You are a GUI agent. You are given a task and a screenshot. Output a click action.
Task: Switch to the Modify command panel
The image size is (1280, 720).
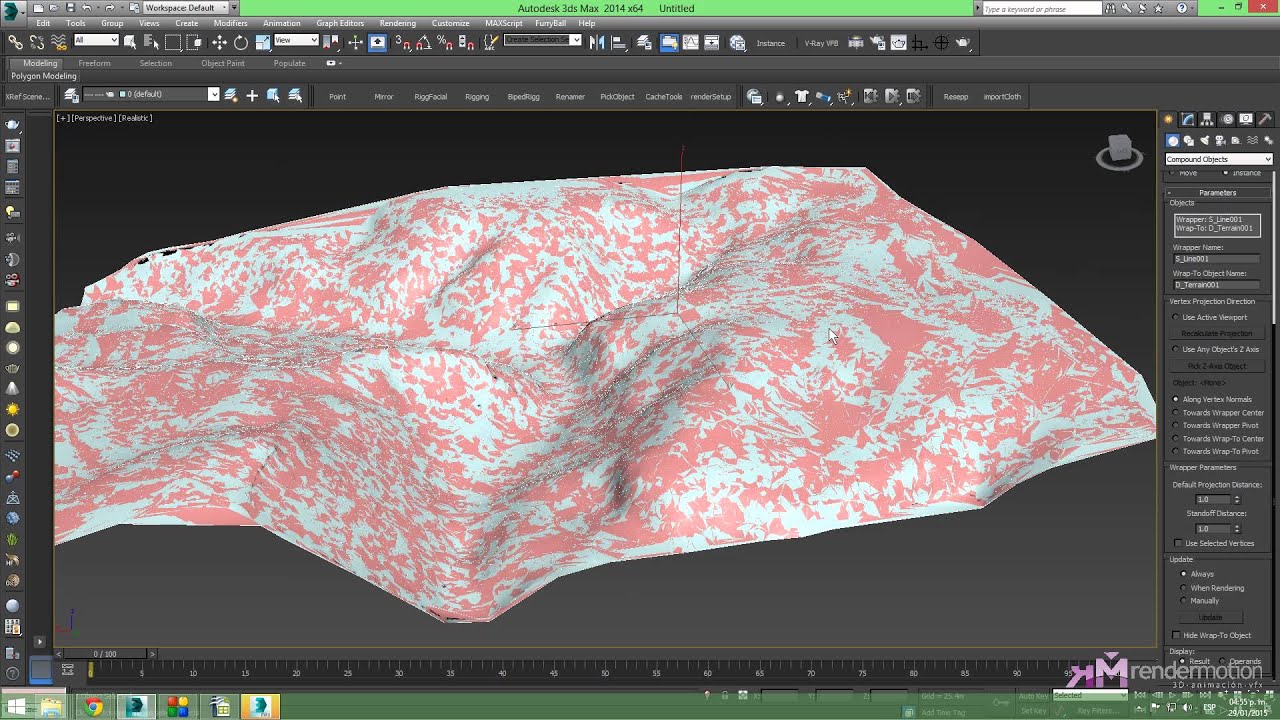click(1188, 119)
